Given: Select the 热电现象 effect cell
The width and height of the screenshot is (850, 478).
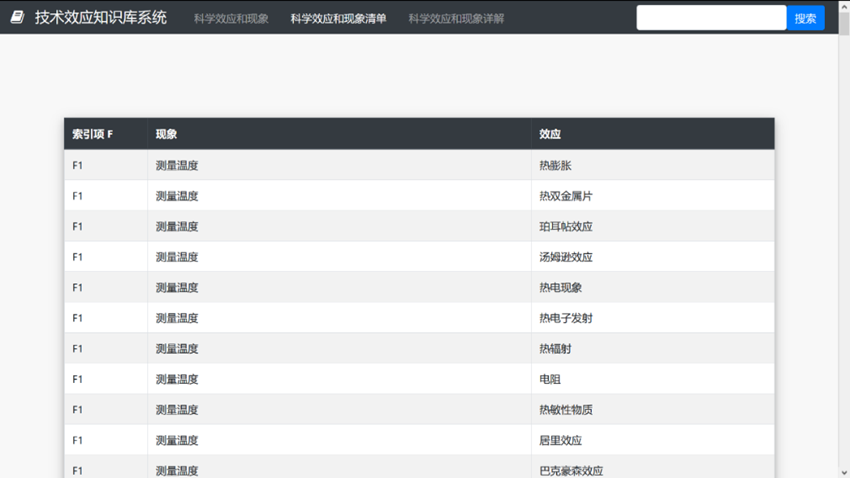Looking at the screenshot, I should tap(653, 287).
